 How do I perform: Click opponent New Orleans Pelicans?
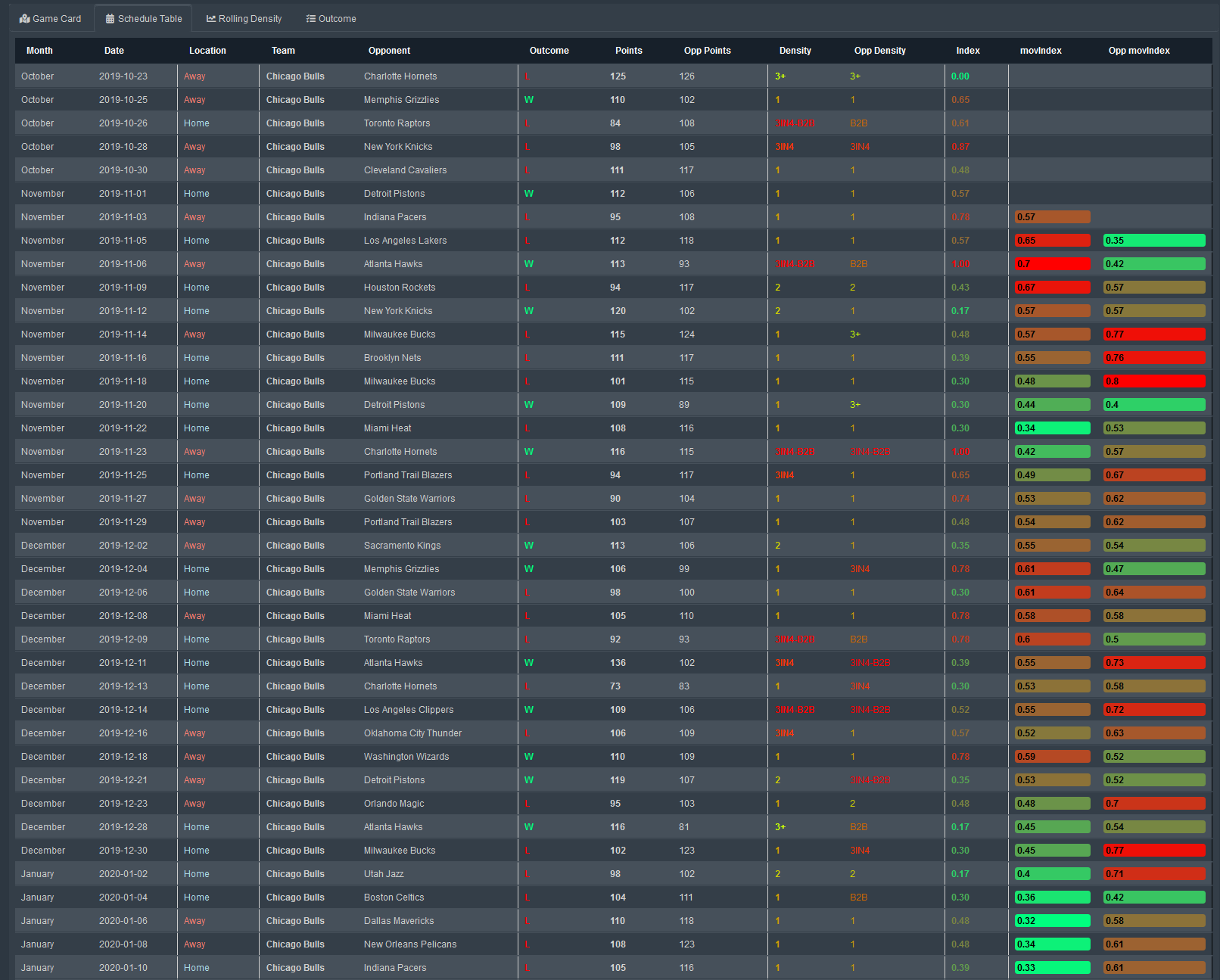(x=410, y=944)
